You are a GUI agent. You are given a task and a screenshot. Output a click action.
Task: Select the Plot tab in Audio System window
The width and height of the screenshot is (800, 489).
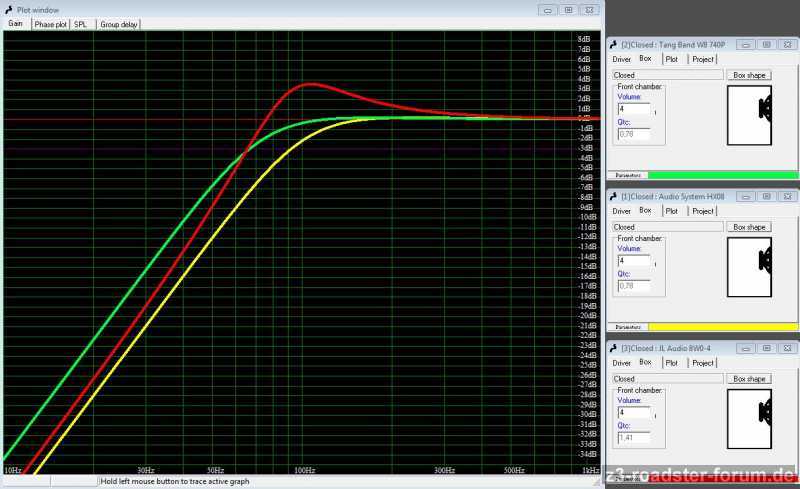tap(671, 211)
